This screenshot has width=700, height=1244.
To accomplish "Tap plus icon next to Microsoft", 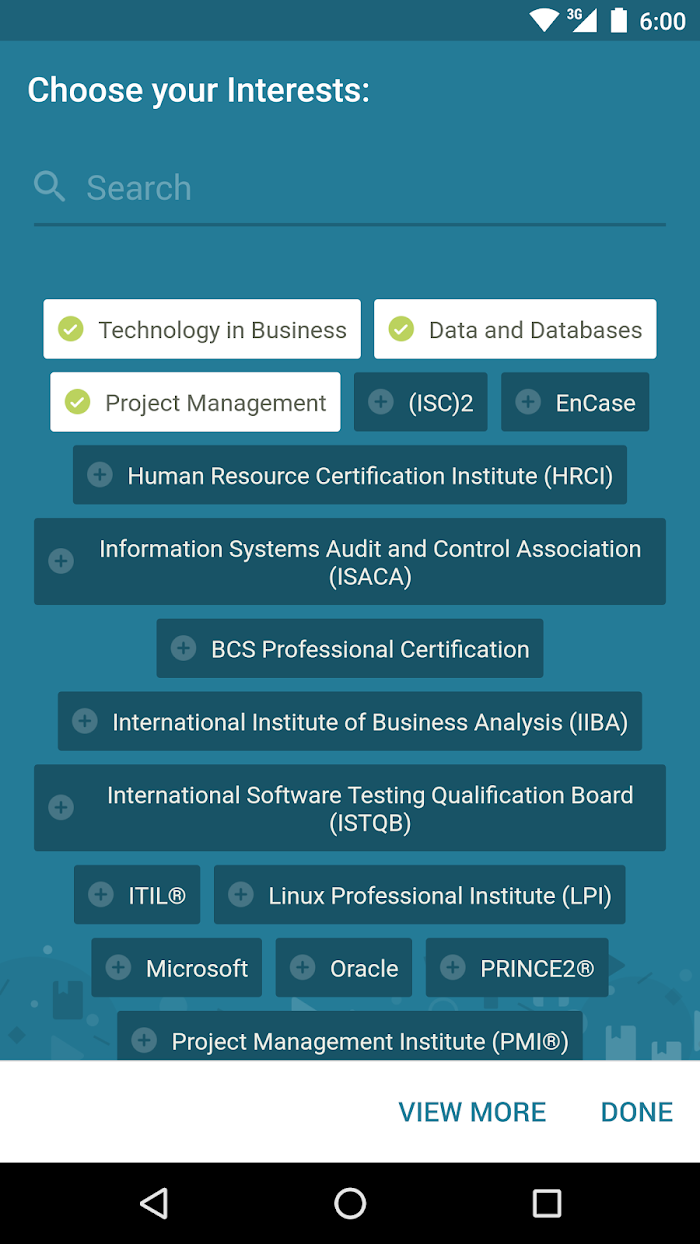I will [118, 967].
